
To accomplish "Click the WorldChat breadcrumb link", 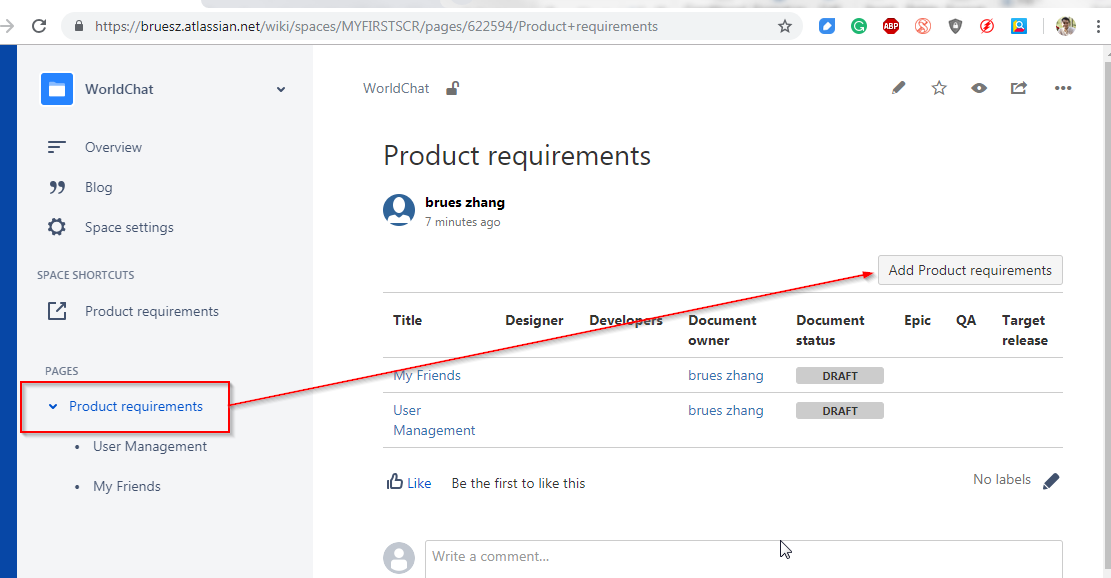I will (x=396, y=89).
